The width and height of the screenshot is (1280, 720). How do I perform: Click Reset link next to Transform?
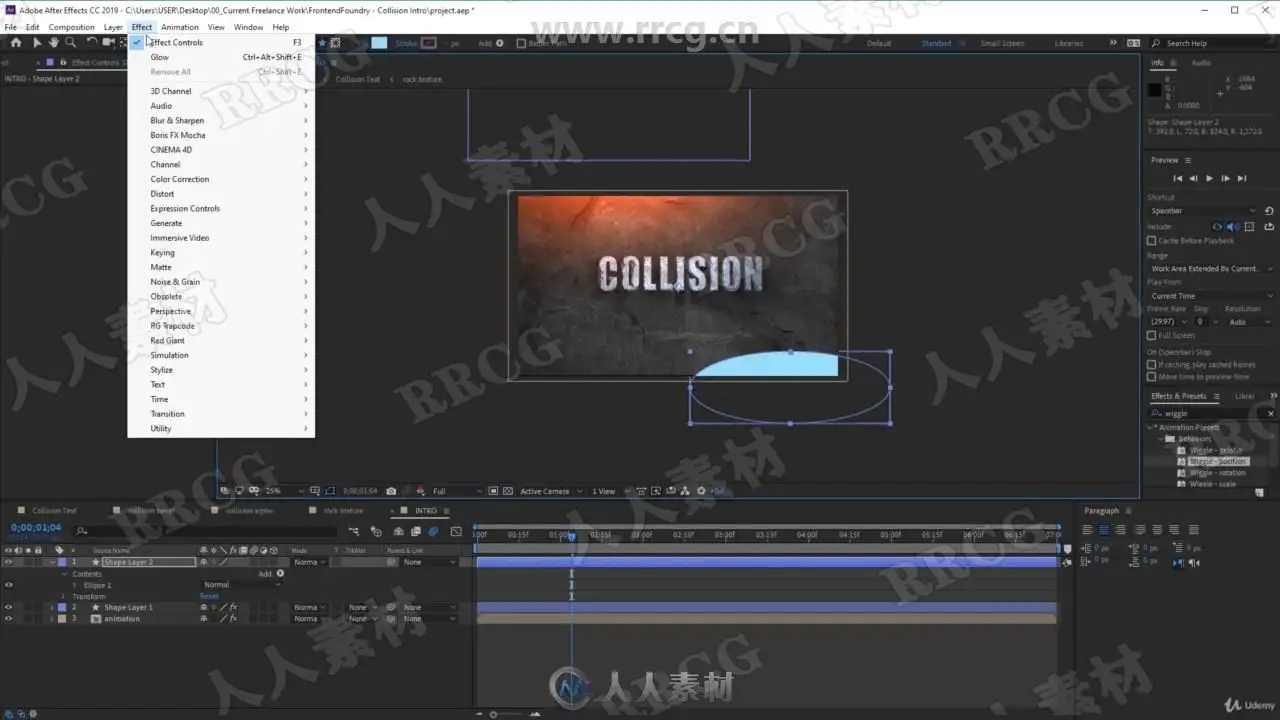pos(209,596)
